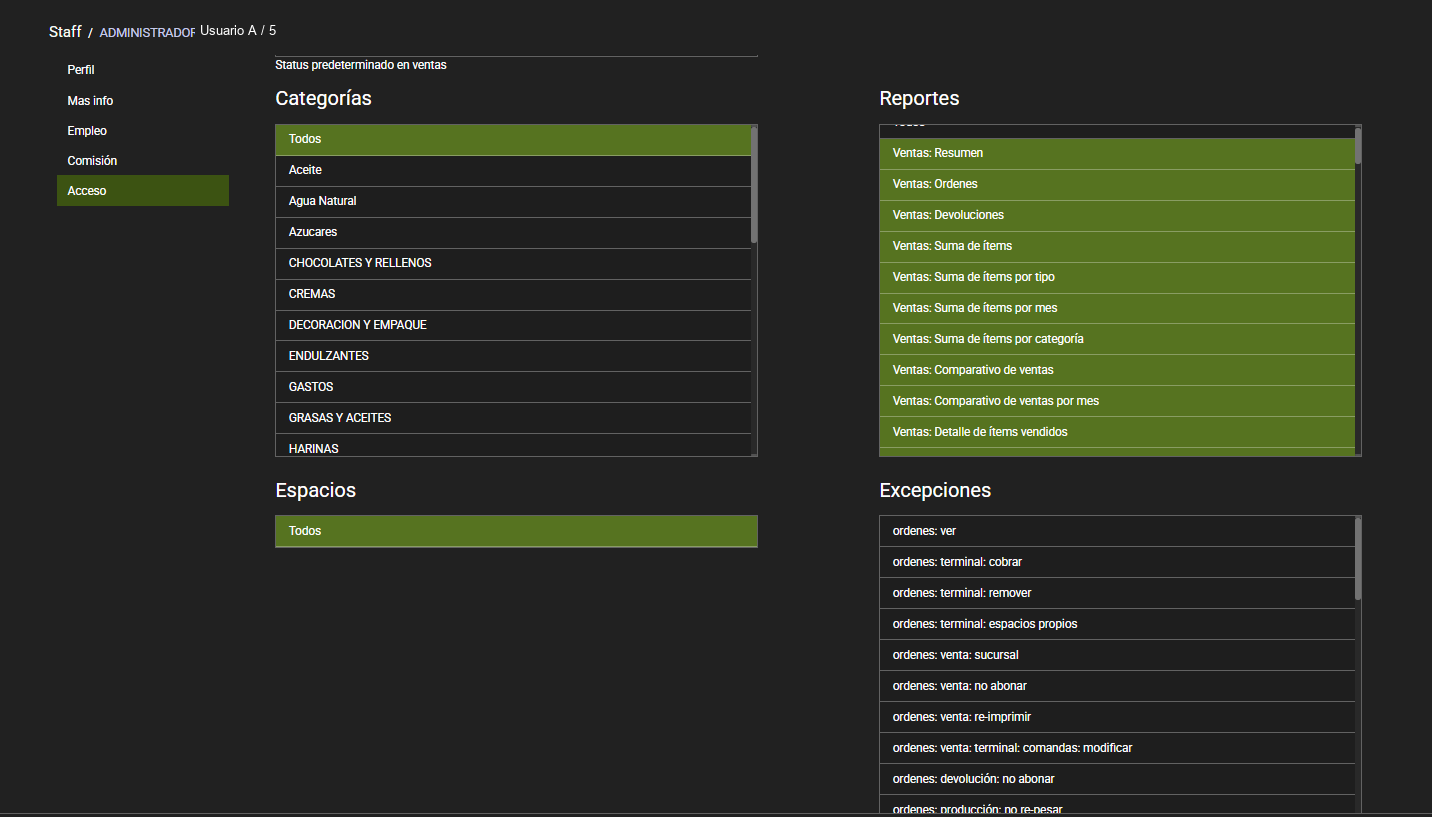Select the ENDULZANTES category
Screen dimensions: 1432x817
point(513,357)
